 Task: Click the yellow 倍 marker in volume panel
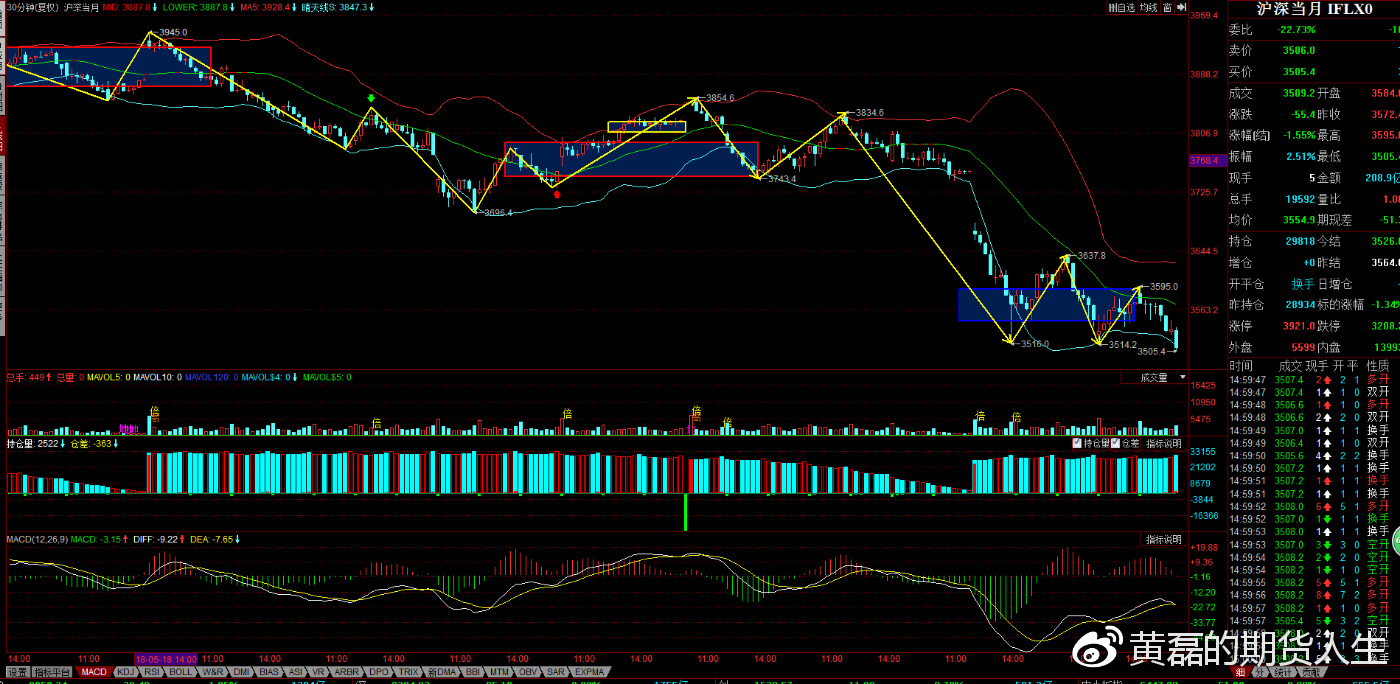154,411
